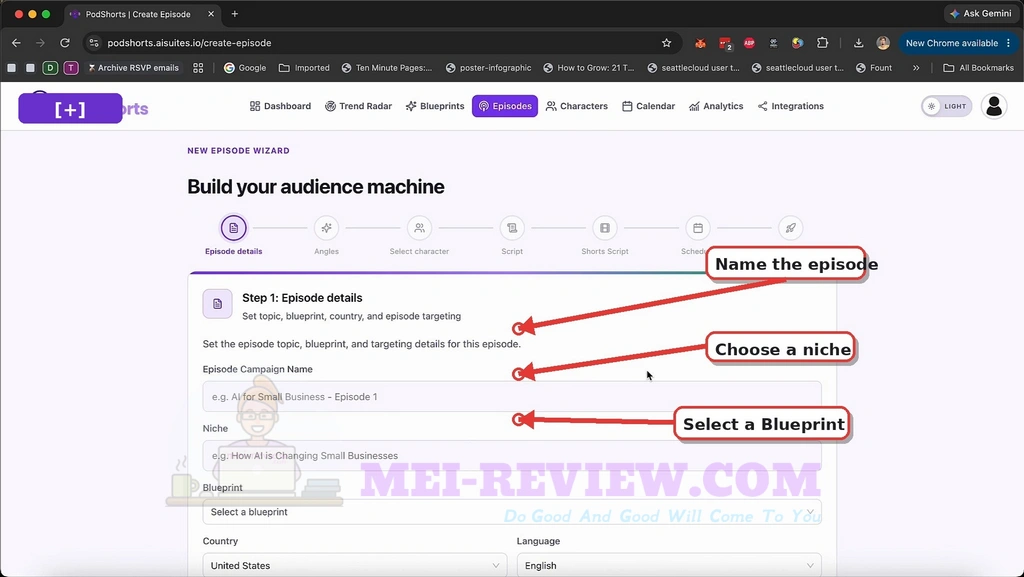1024x577 pixels.
Task: Click the Chrome profile avatar
Action: tap(883, 43)
